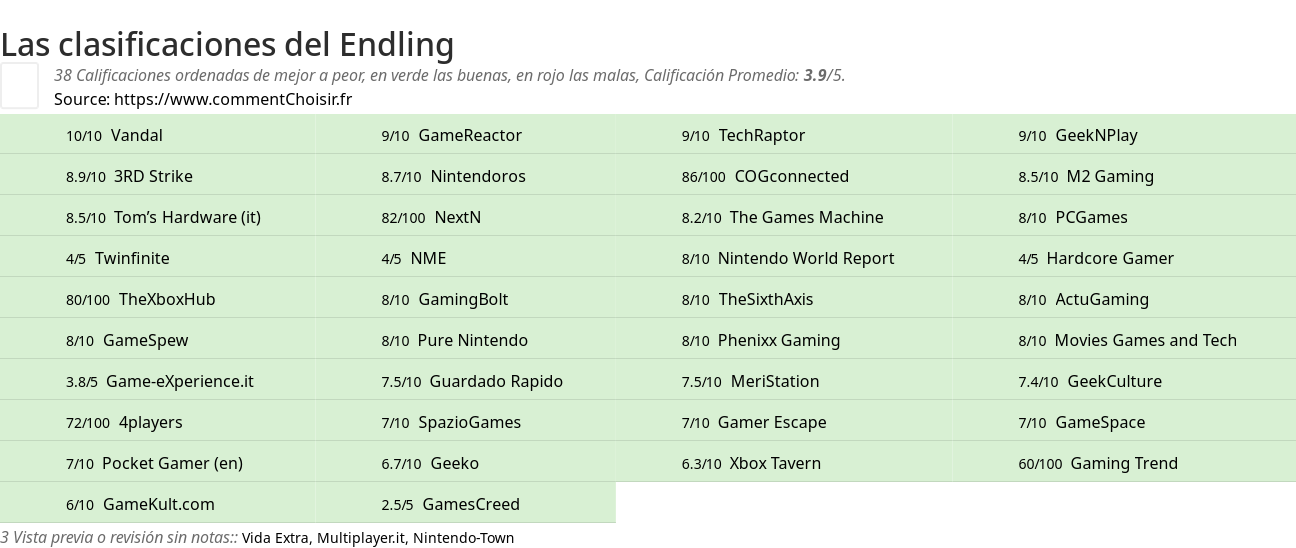Image resolution: width=1296 pixels, height=548 pixels.
Task: Open the Gaming Trend 60/100 review
Action: (1124, 463)
